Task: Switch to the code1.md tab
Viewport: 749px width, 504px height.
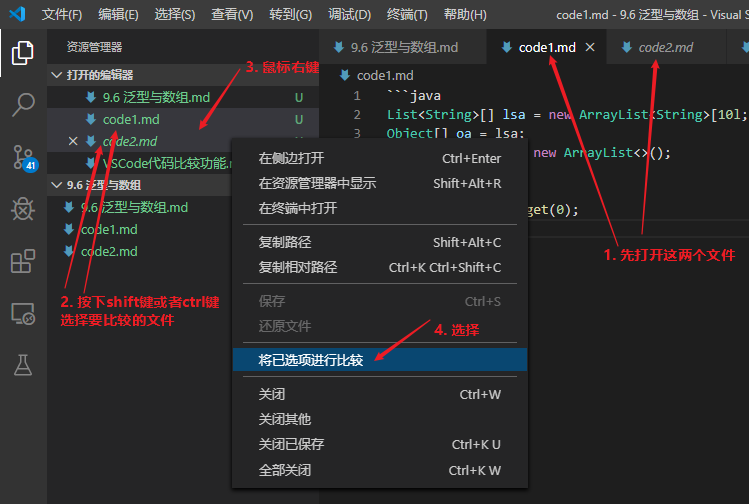Action: coord(546,47)
